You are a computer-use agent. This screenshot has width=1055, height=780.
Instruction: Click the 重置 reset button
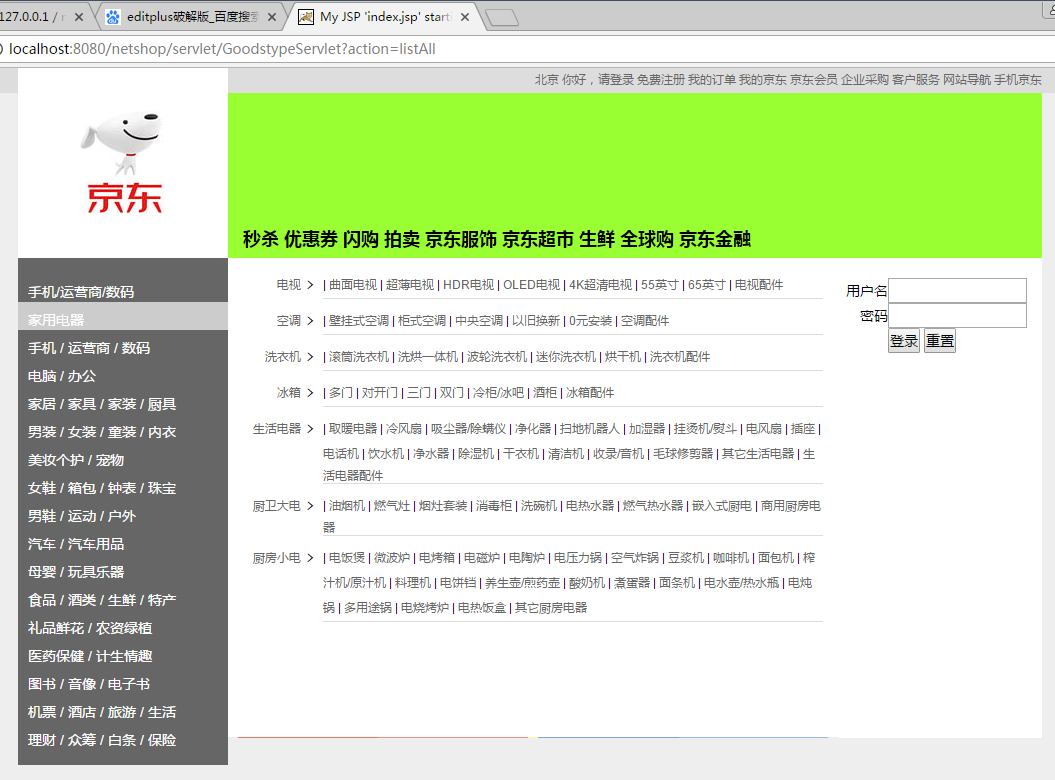(x=939, y=341)
